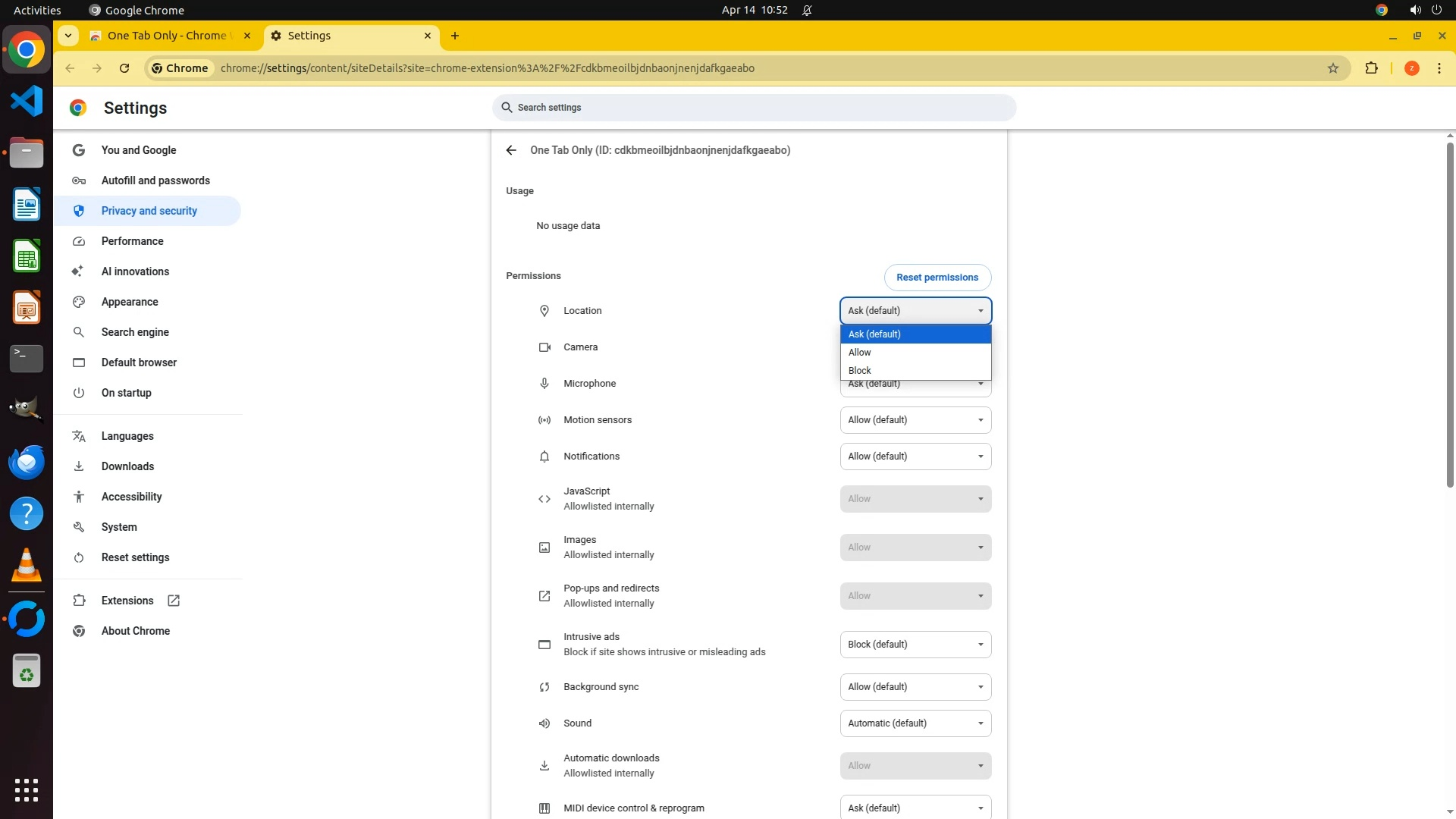Bookmark this page with the star icon
This screenshot has height=819, width=1456.
point(1333,68)
